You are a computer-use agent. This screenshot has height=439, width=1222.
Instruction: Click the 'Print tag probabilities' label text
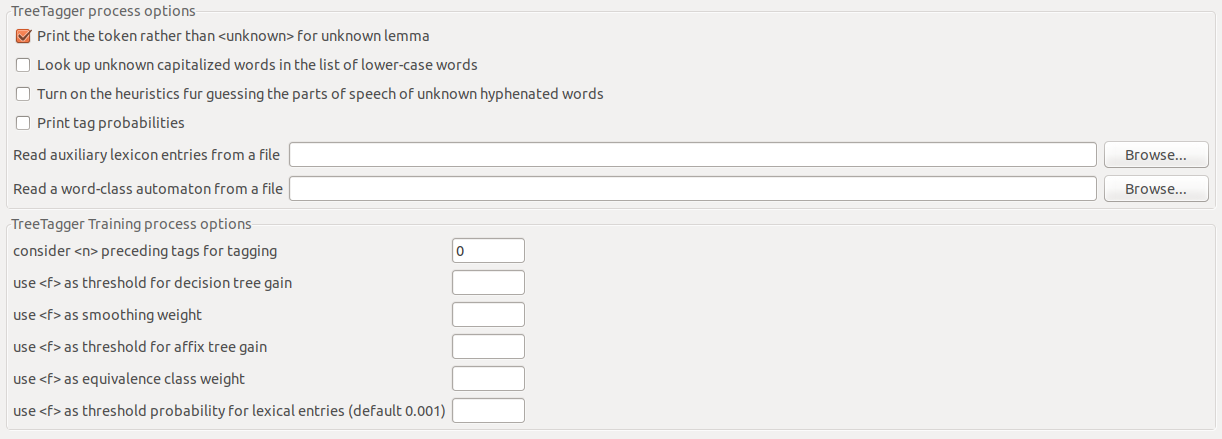110,123
